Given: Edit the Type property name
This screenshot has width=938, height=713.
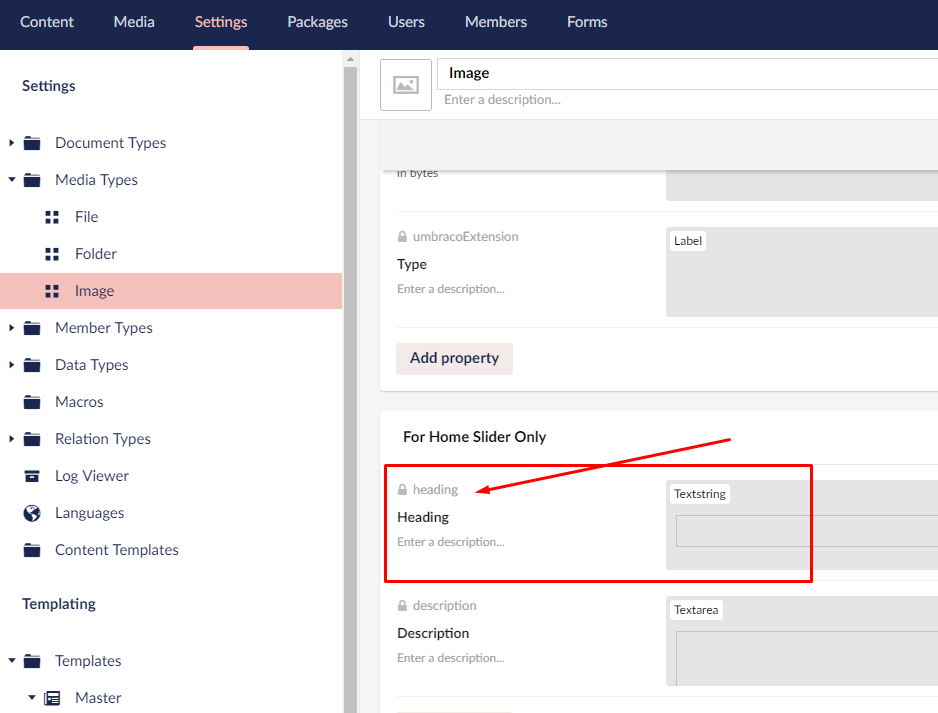Looking at the screenshot, I should pos(412,264).
